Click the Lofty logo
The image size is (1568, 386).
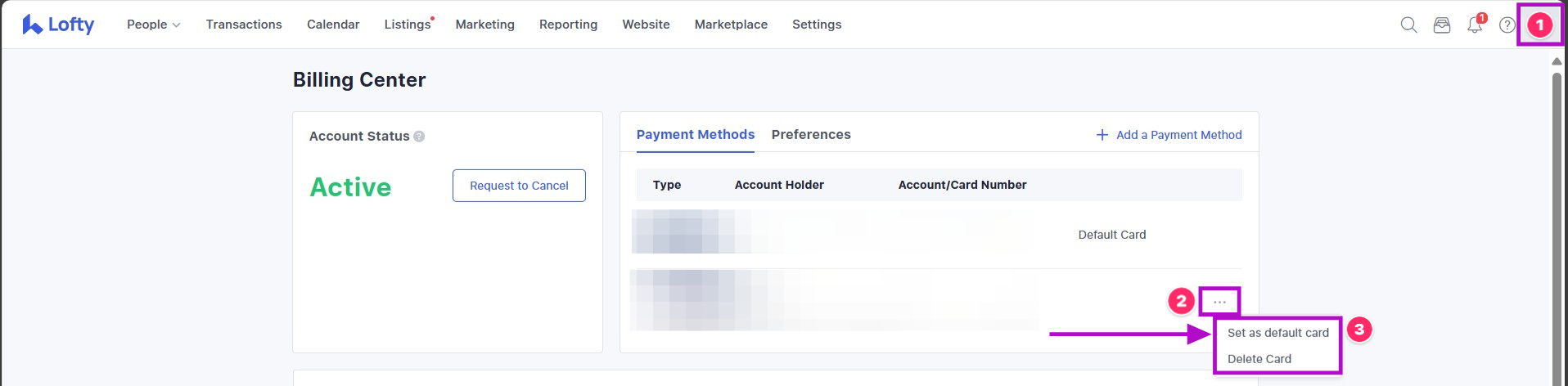pyautogui.click(x=58, y=25)
